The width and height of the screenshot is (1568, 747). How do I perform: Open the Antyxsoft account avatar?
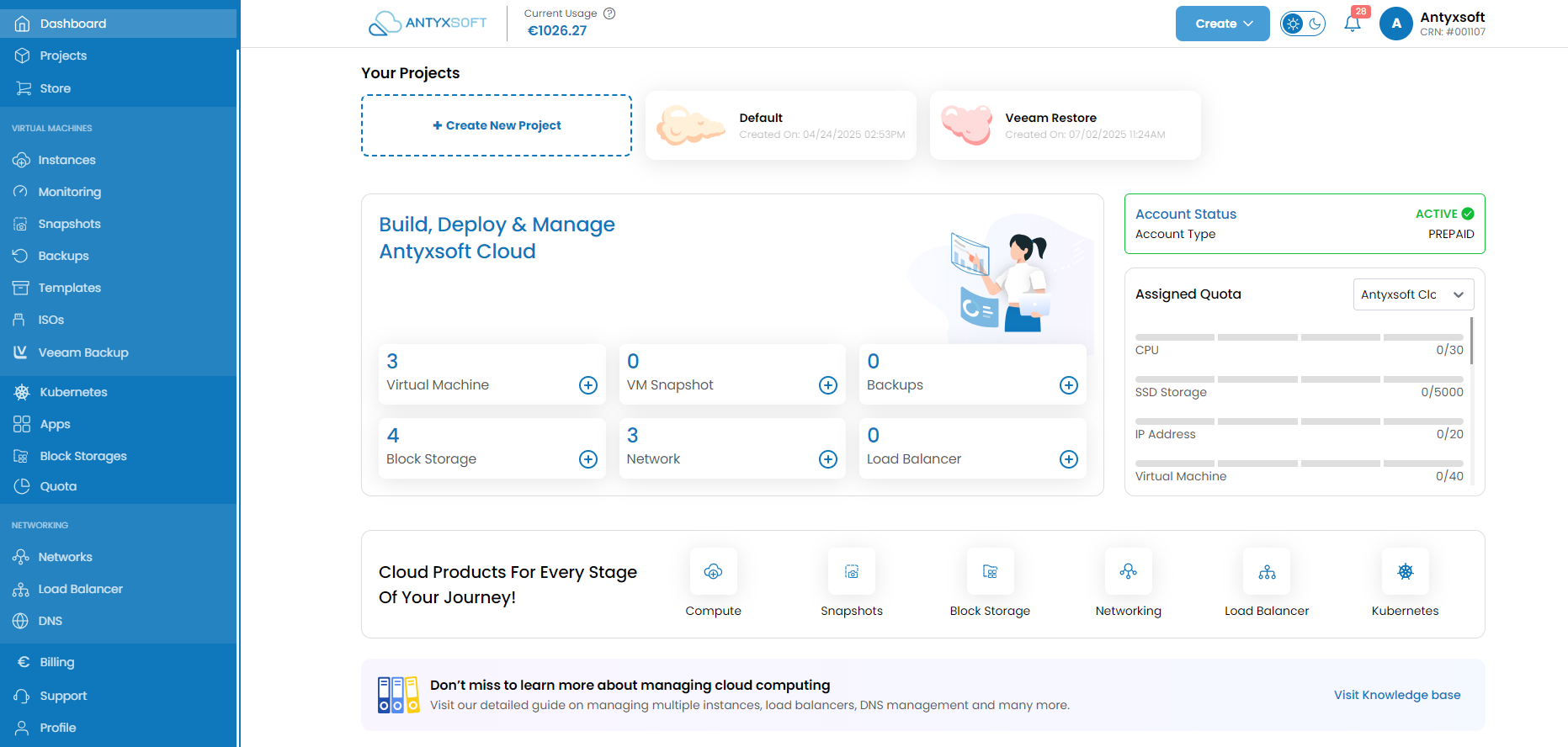(x=1396, y=24)
